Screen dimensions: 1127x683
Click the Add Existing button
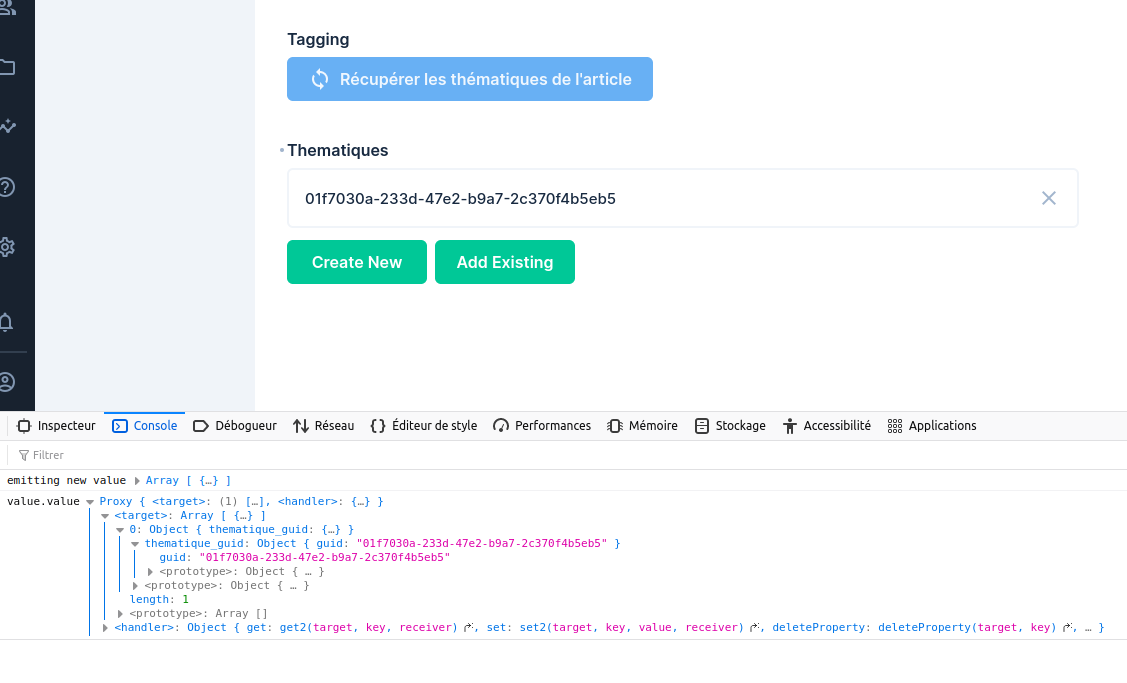[x=504, y=261]
